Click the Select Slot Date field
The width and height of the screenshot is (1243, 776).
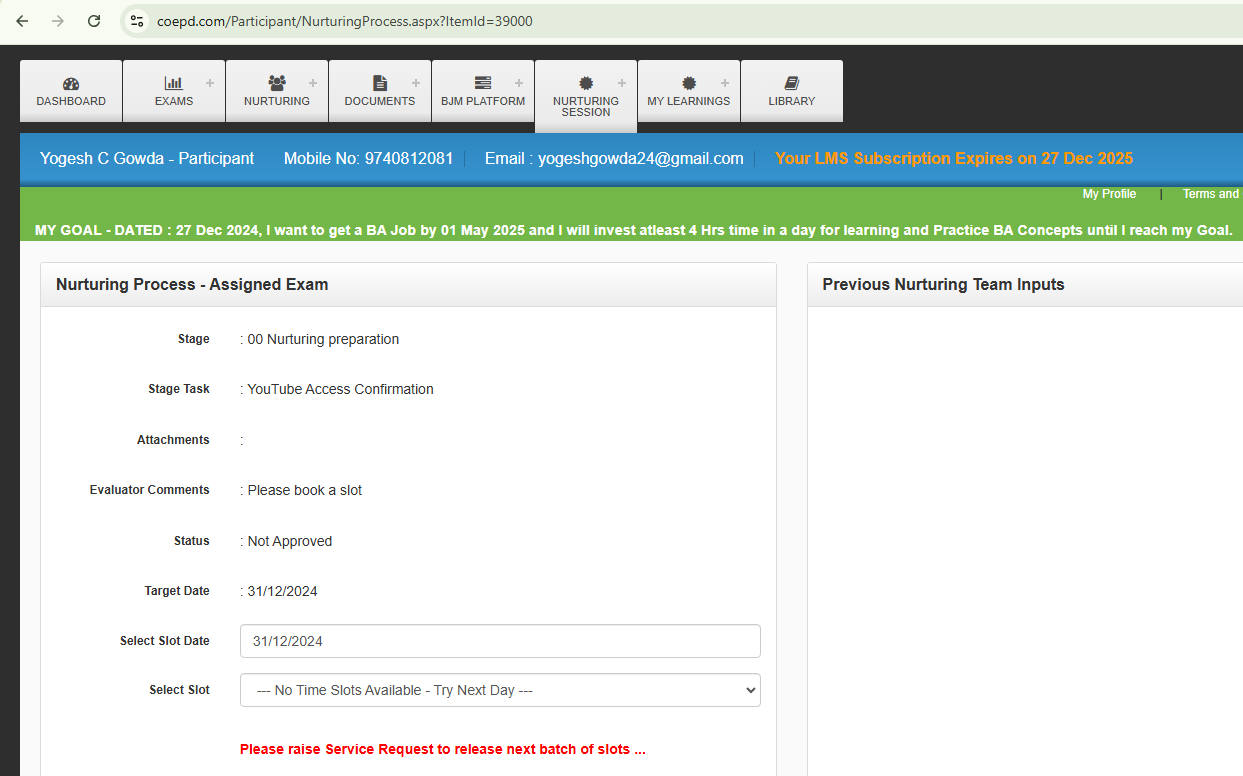(x=500, y=641)
